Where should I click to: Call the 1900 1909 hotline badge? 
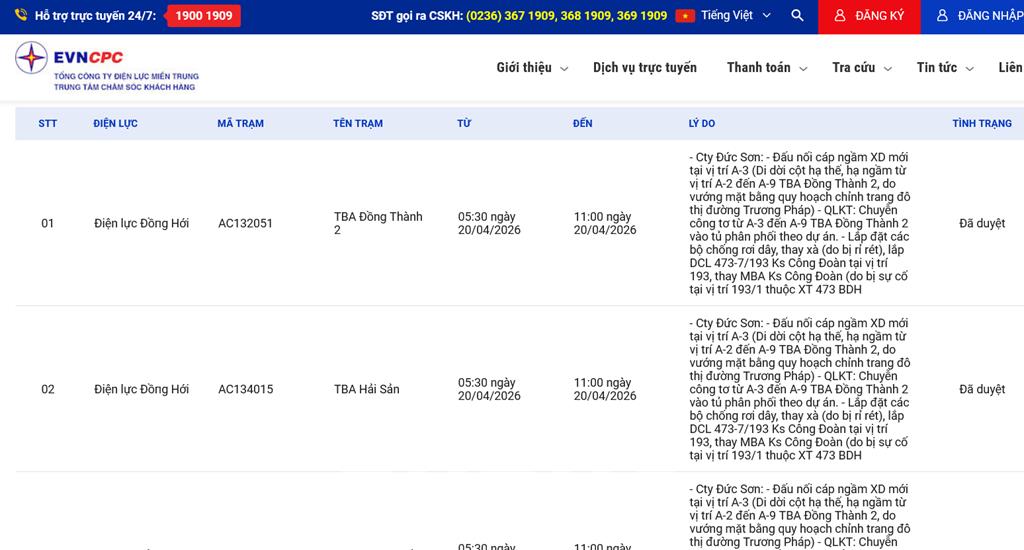coord(203,16)
